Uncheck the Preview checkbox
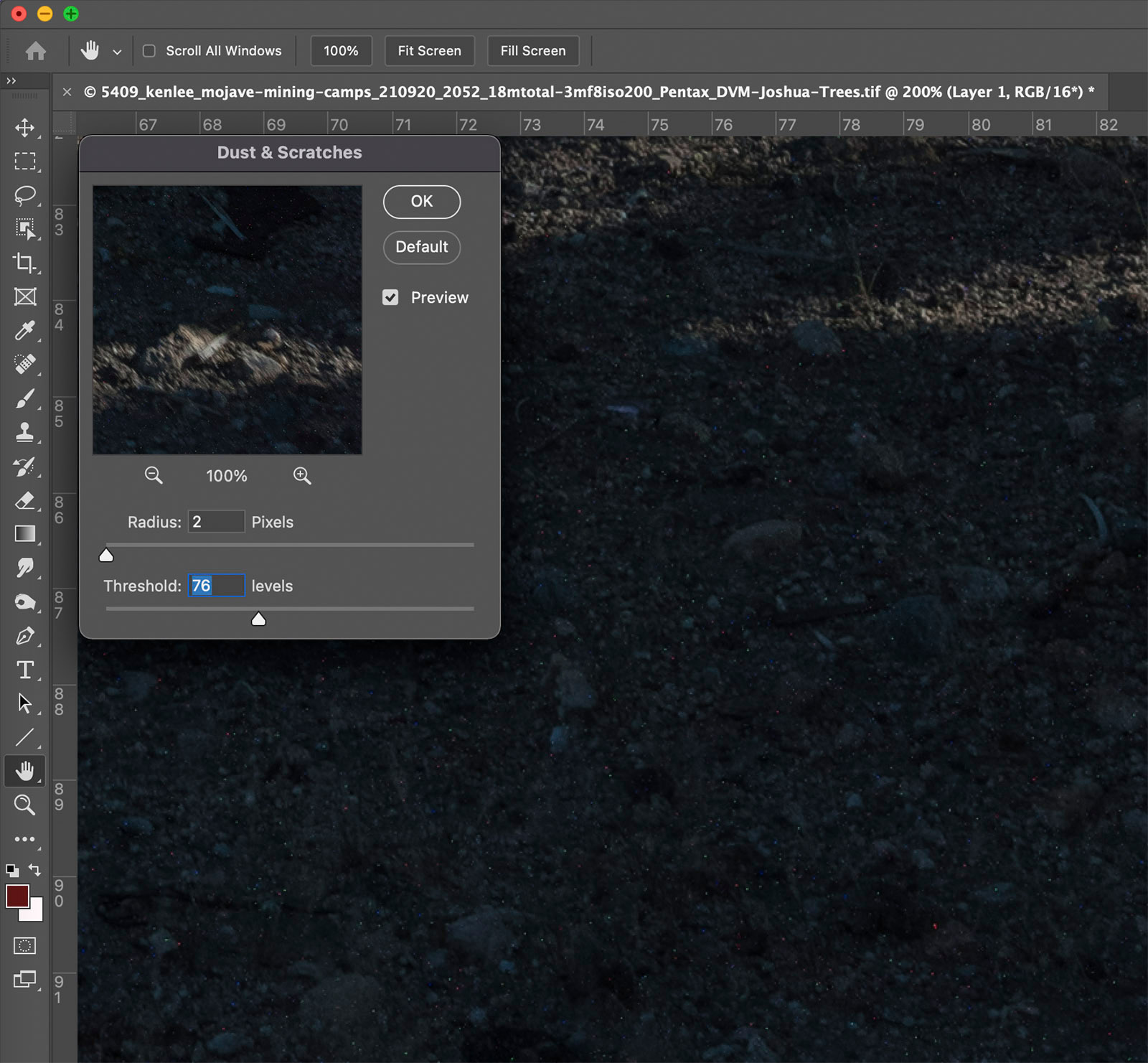The width and height of the screenshot is (1148, 1063). [390, 297]
